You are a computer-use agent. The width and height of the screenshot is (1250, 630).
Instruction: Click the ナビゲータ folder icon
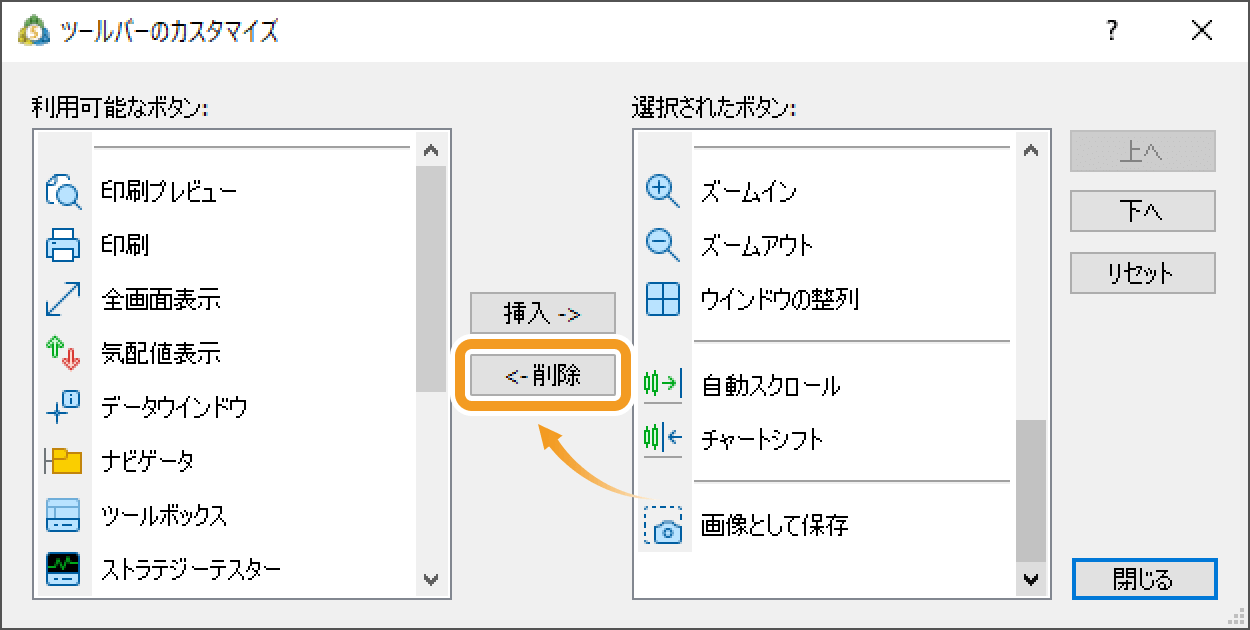click(63, 461)
